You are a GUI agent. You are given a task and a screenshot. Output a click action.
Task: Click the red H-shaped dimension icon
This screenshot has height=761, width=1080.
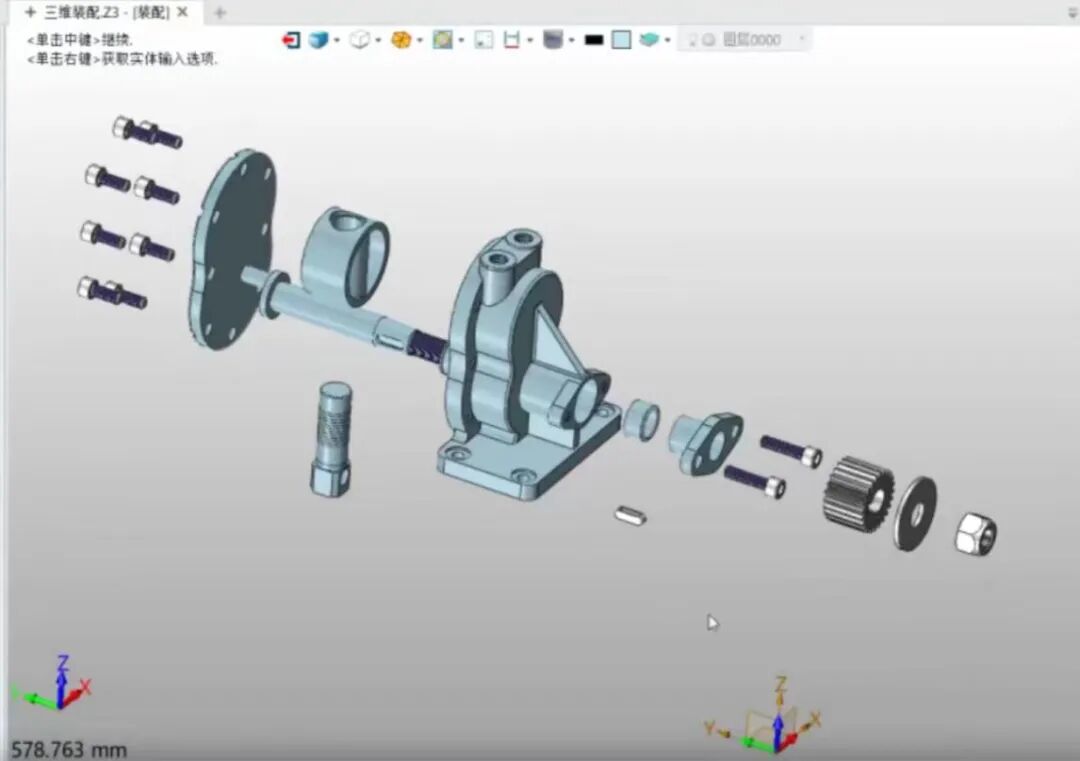tap(512, 40)
